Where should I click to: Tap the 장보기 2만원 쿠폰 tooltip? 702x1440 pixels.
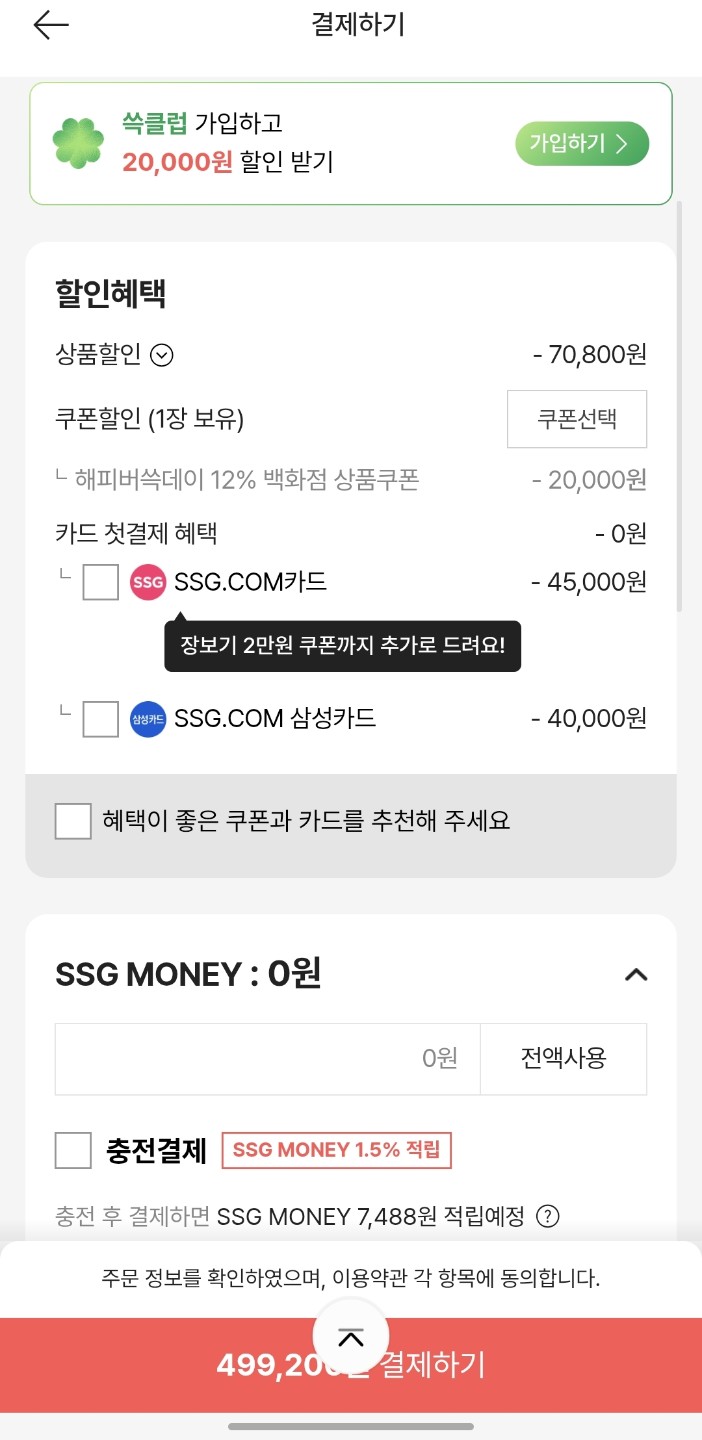[342, 646]
